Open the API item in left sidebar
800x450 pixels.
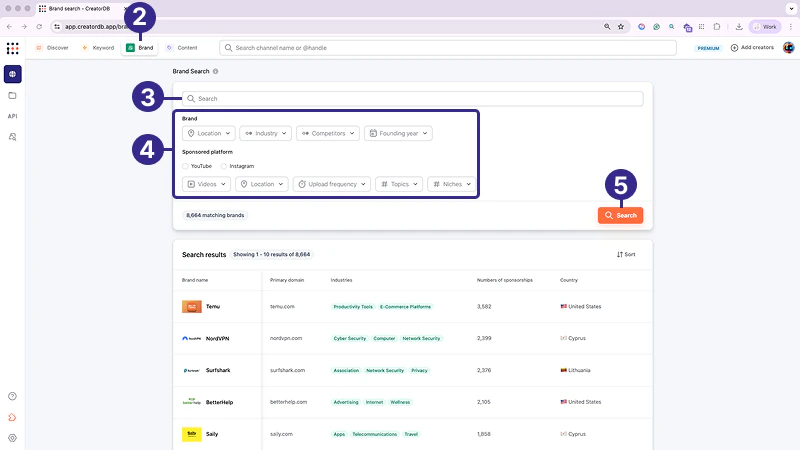pos(13,116)
